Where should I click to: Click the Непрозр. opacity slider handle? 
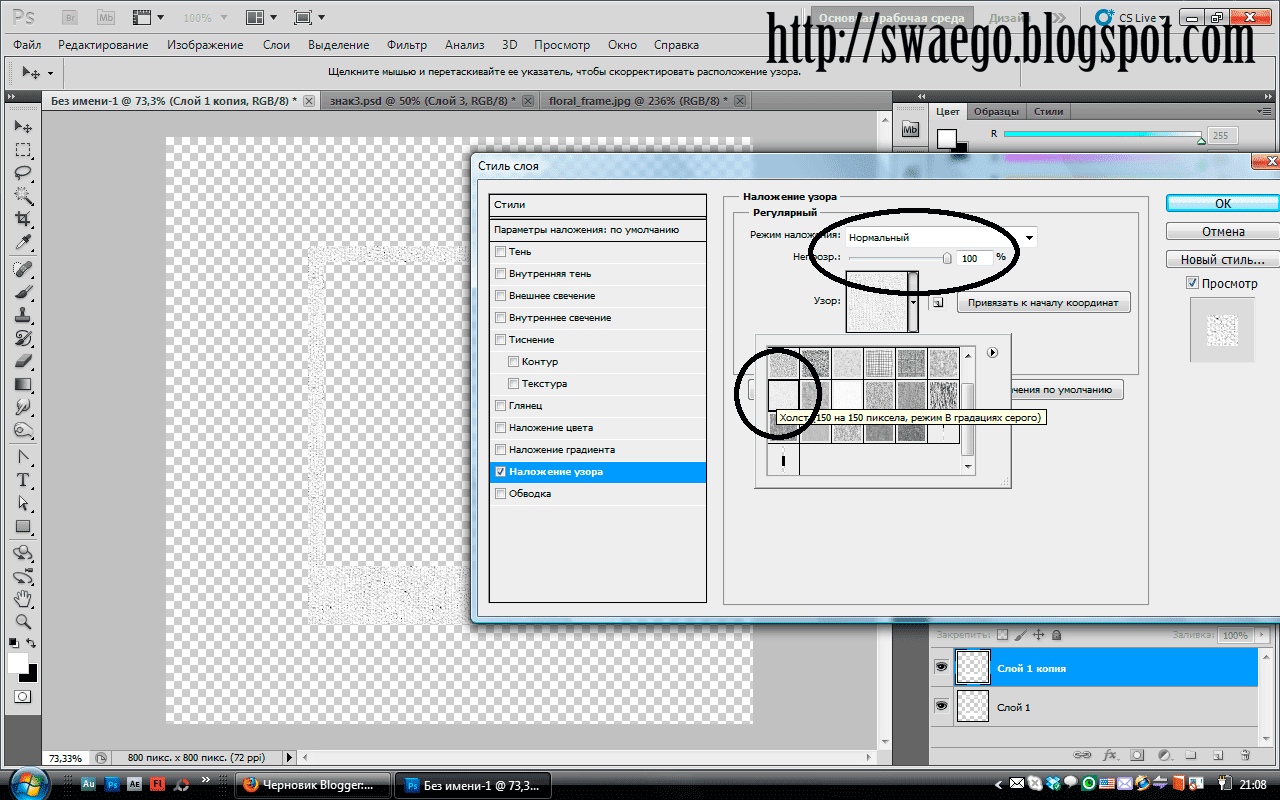click(947, 258)
